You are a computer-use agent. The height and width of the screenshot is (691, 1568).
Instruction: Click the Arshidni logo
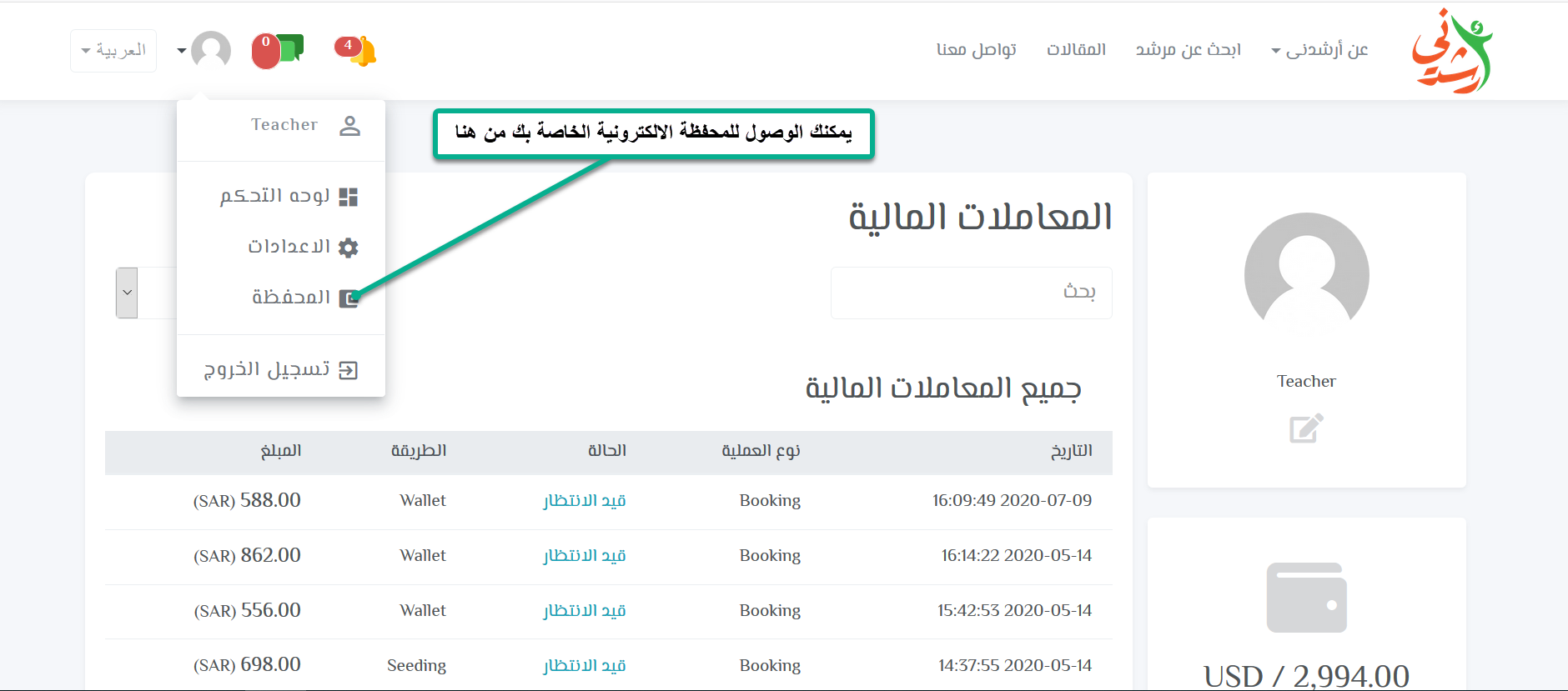(x=1451, y=52)
